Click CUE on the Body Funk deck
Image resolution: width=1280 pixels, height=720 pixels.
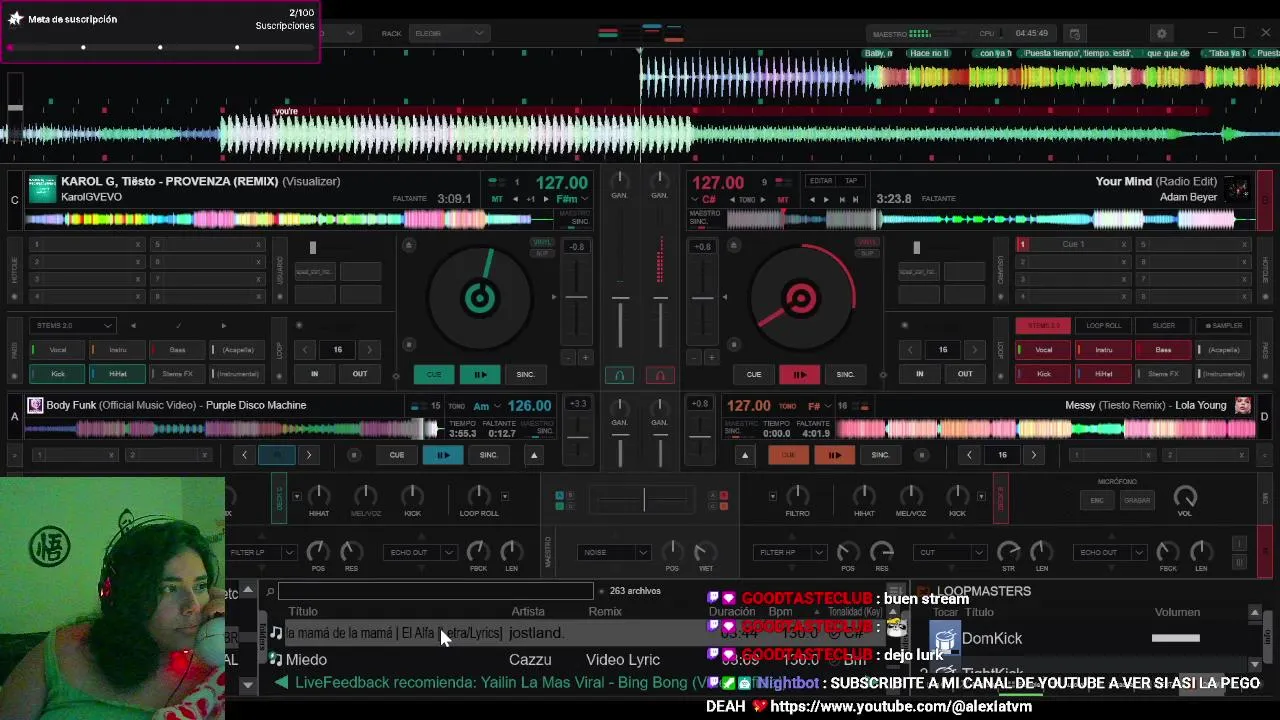[x=397, y=455]
